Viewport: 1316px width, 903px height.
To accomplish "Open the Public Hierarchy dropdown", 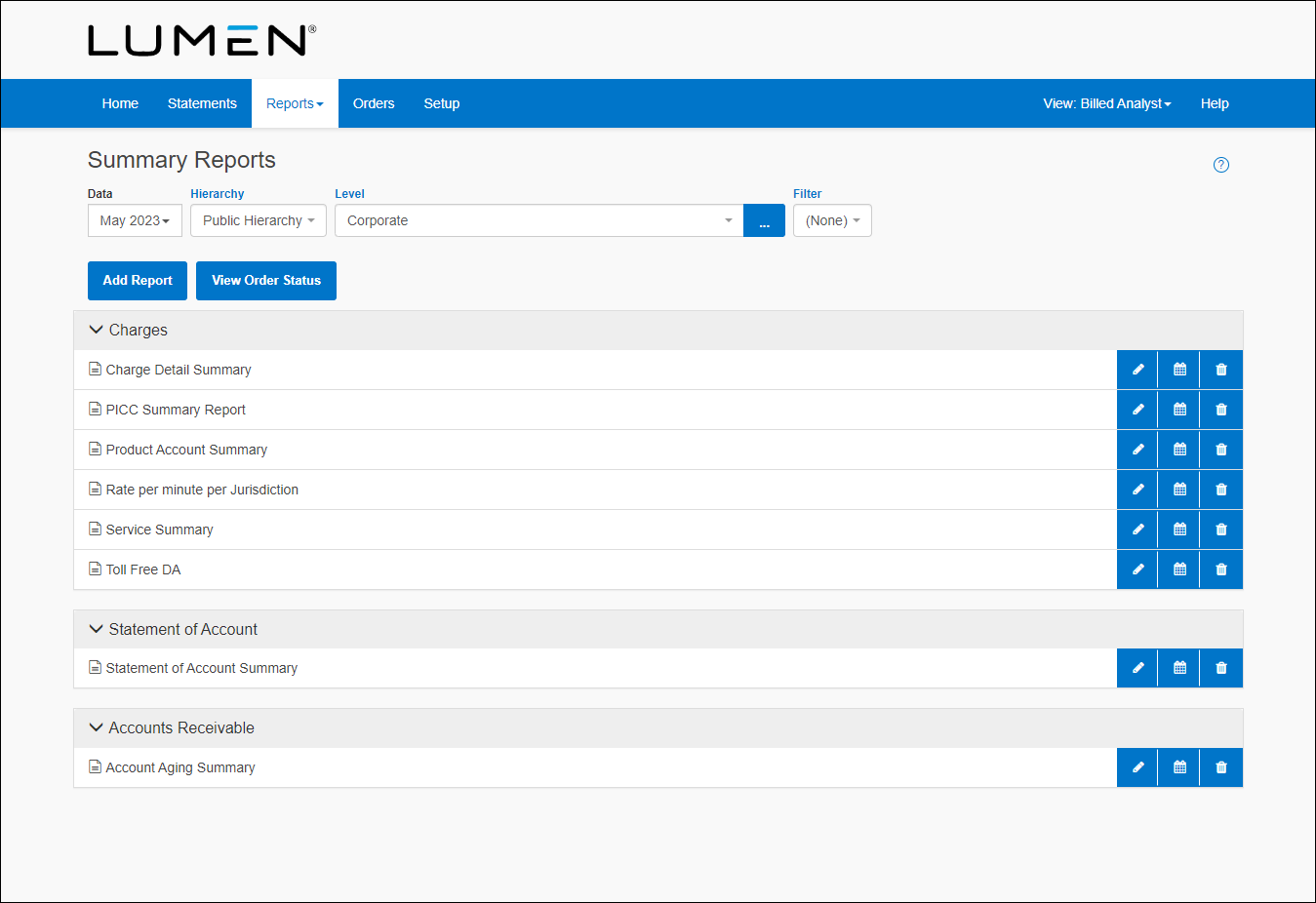I will (x=259, y=220).
